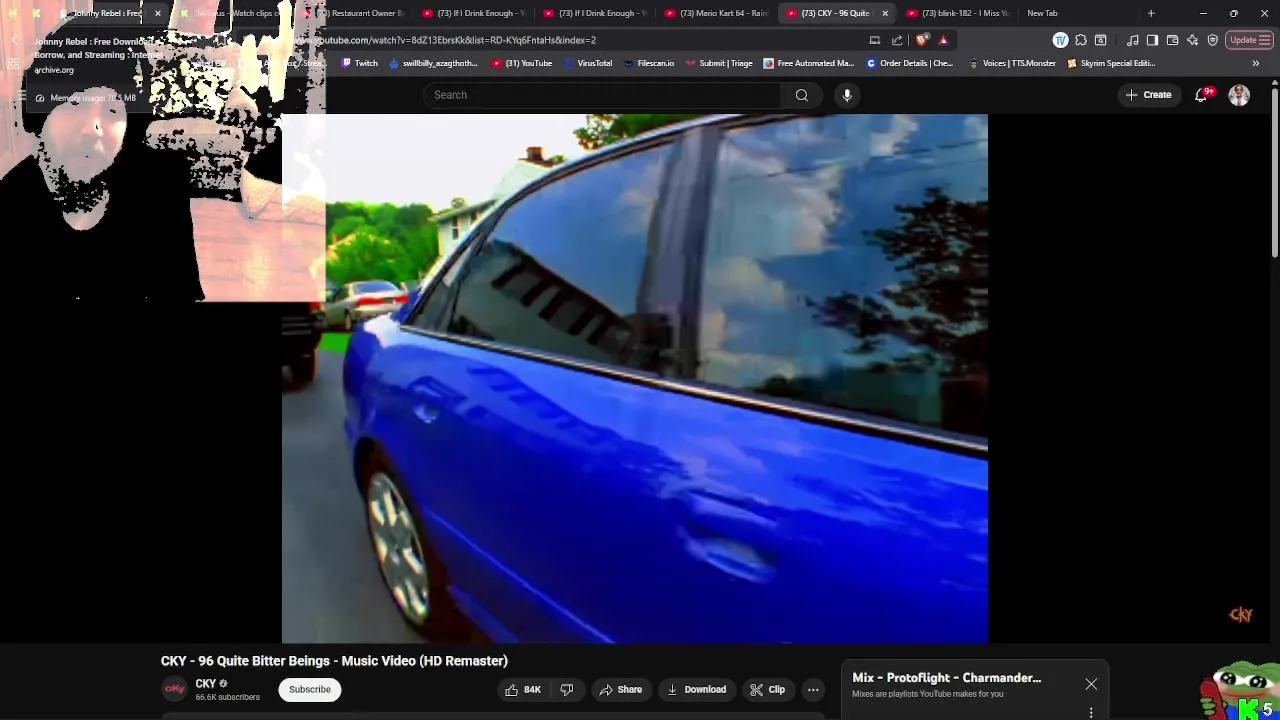Open the Order Details | Che... bookmark

910,63
